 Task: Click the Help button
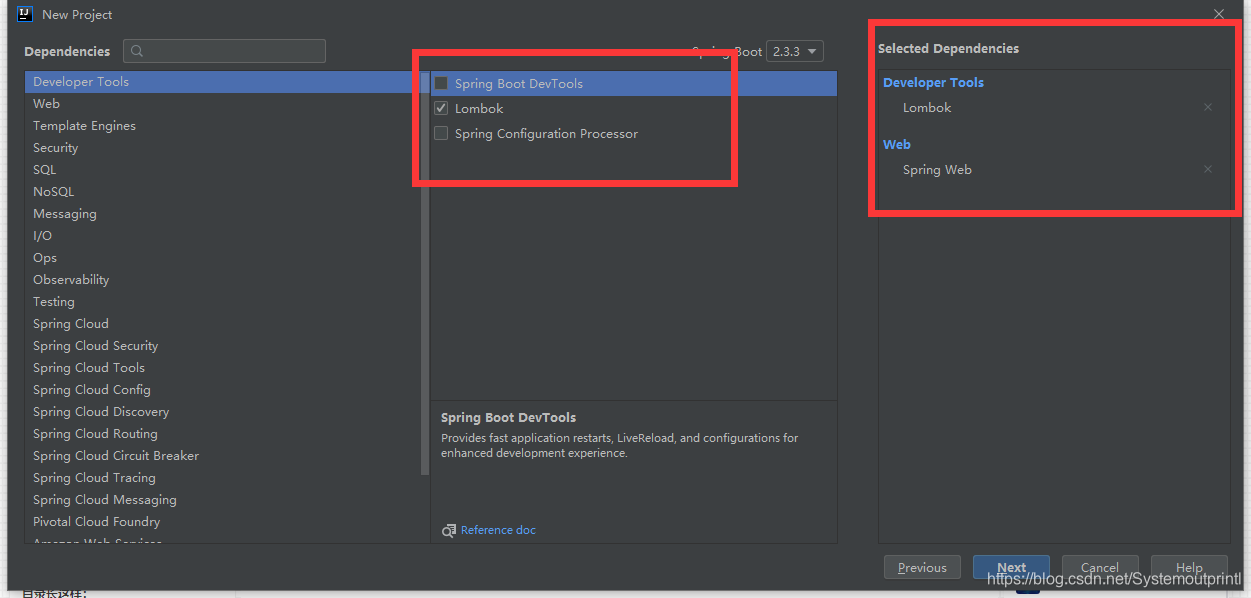point(1189,567)
